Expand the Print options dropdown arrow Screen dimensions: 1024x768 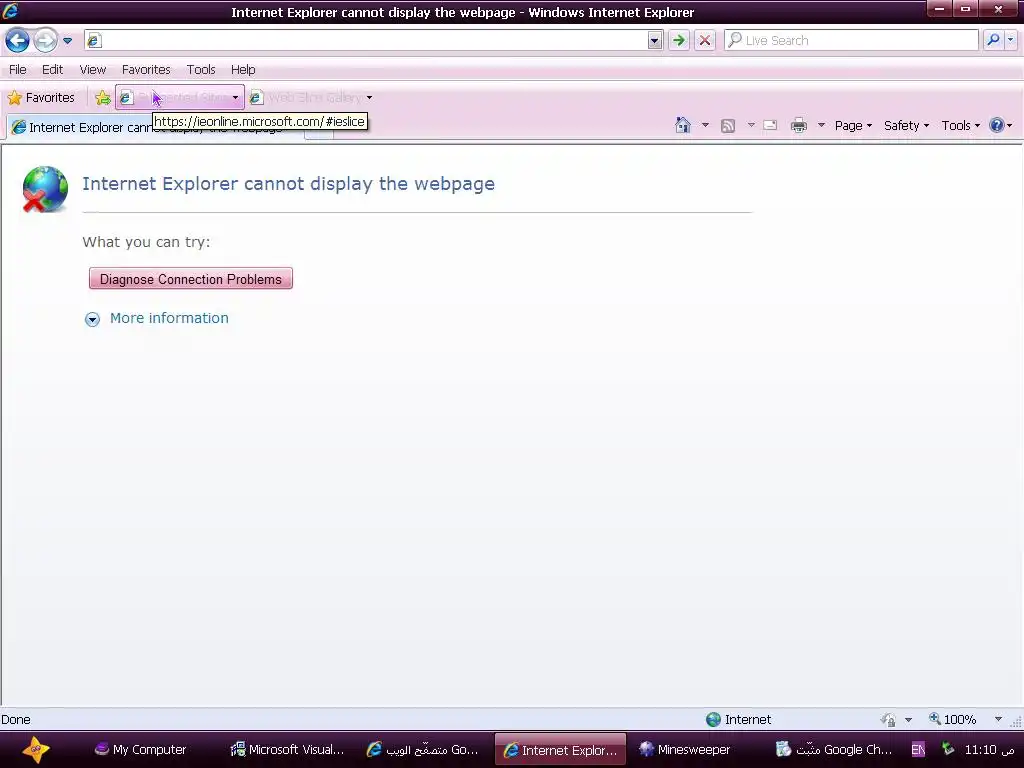tap(822, 125)
